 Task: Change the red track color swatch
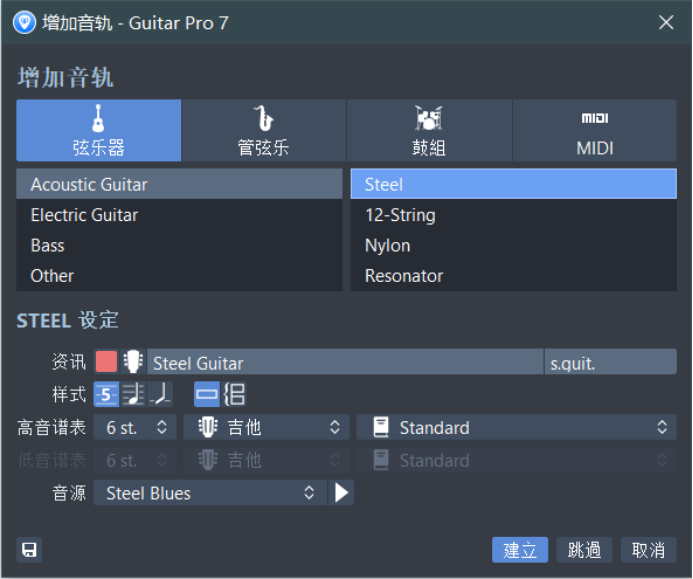click(106, 362)
